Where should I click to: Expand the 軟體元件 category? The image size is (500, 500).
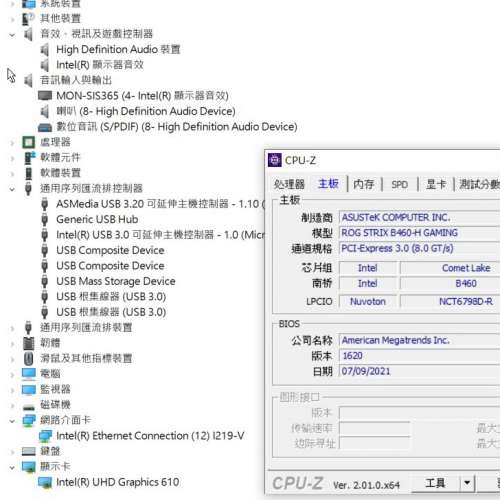coord(12,158)
